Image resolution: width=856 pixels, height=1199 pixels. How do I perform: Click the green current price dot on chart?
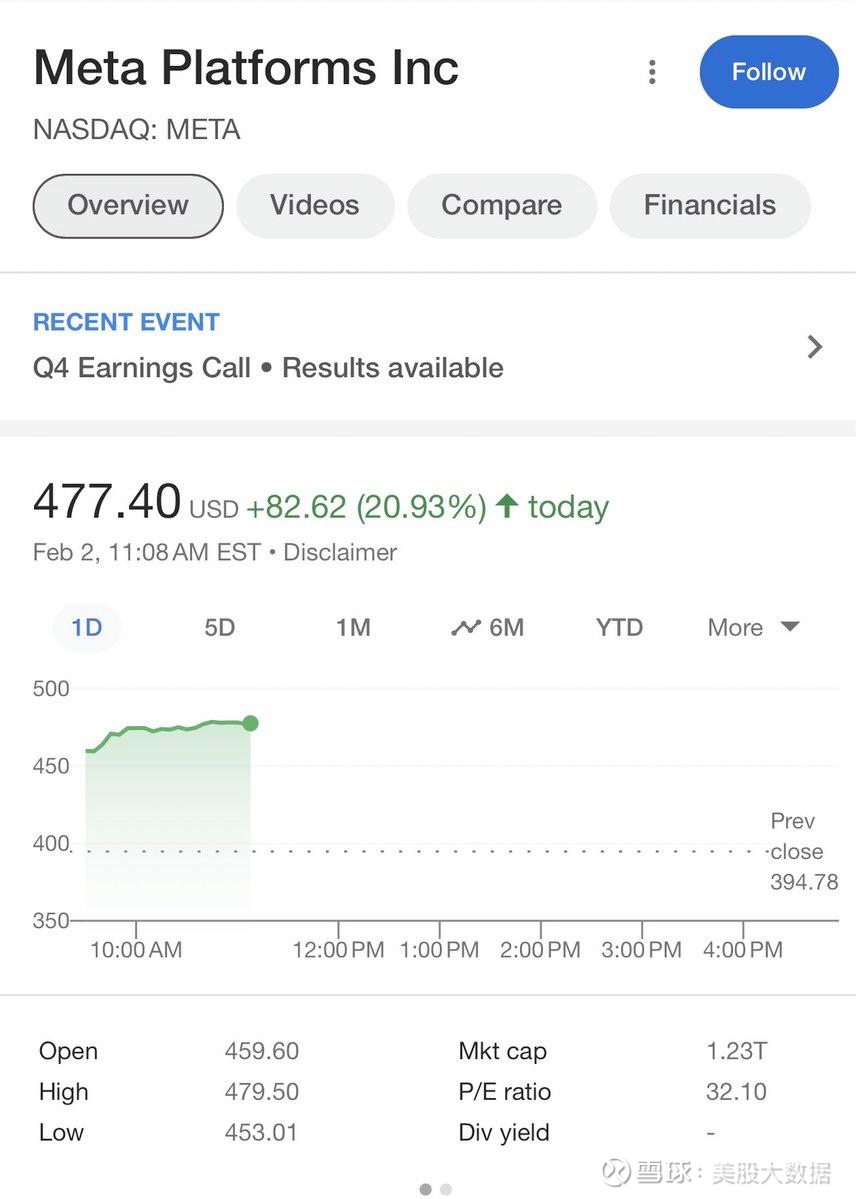[250, 723]
